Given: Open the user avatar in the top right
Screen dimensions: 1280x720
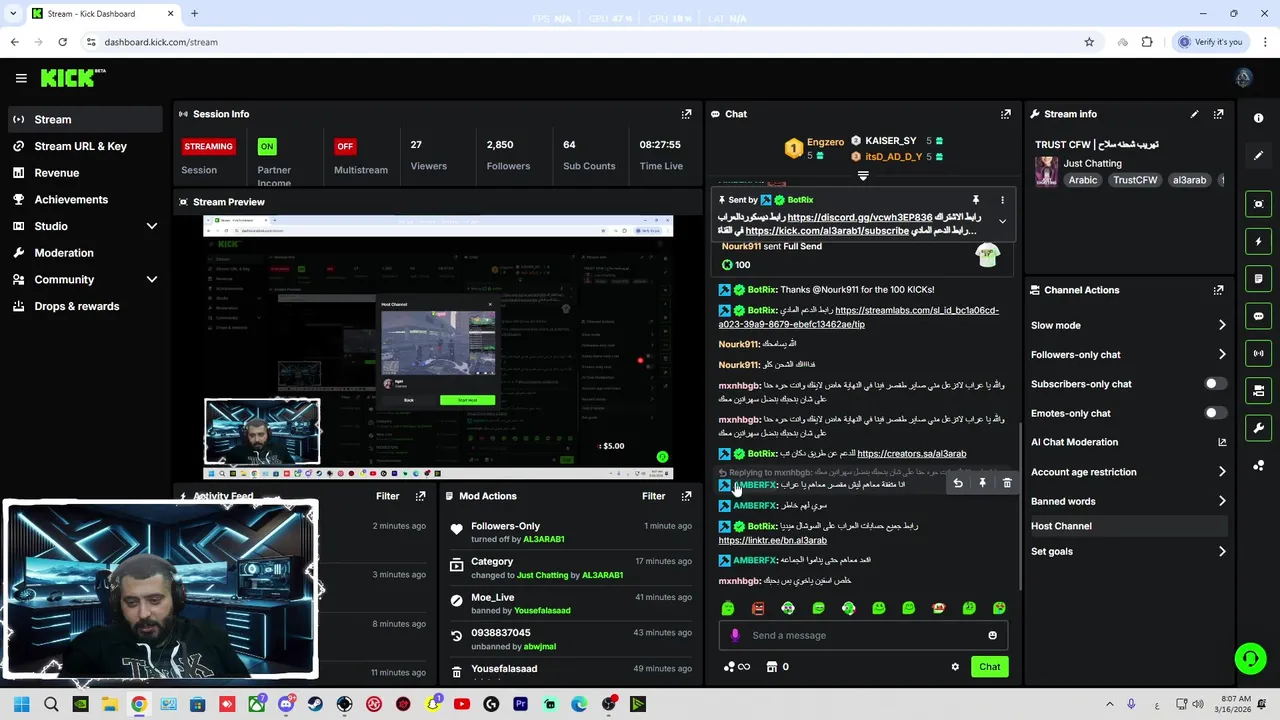Looking at the screenshot, I should [x=1244, y=78].
